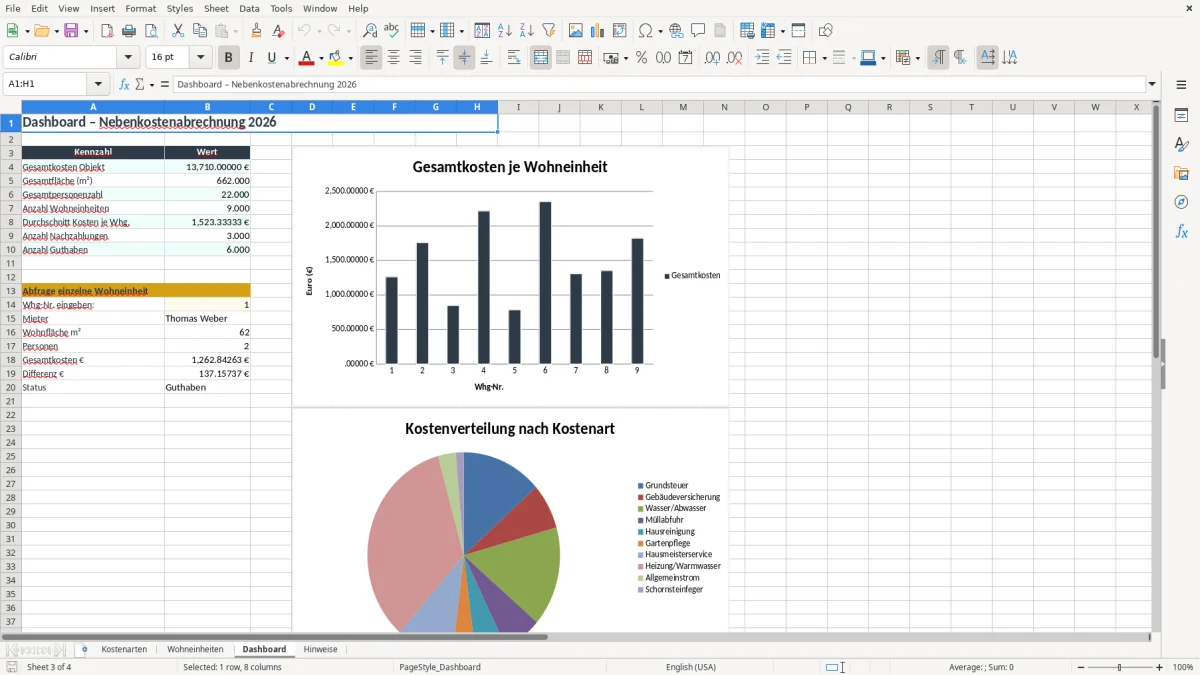
Task: Click the AutoFilter funnel icon
Action: 549,31
